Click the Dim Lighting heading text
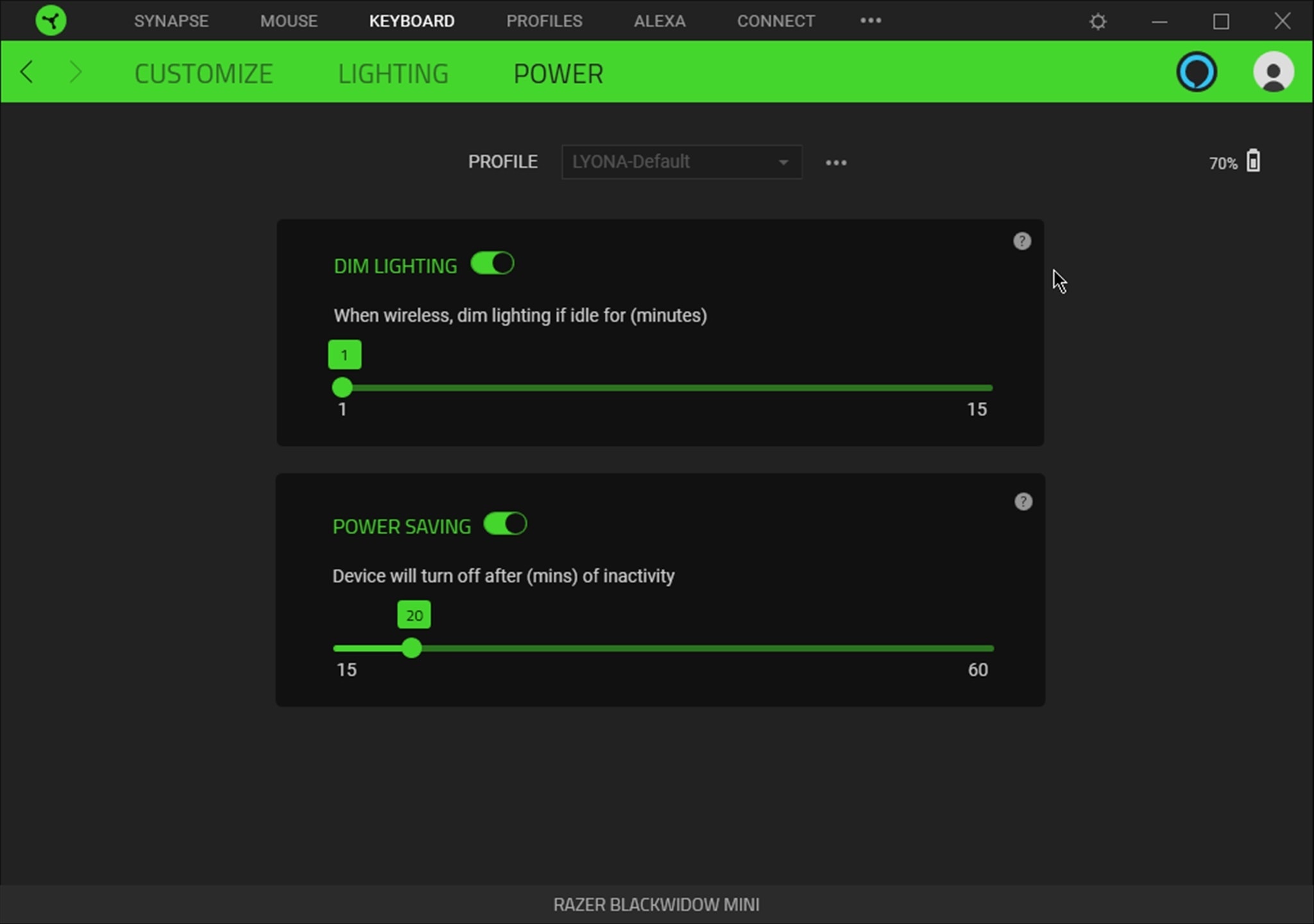 coord(395,266)
